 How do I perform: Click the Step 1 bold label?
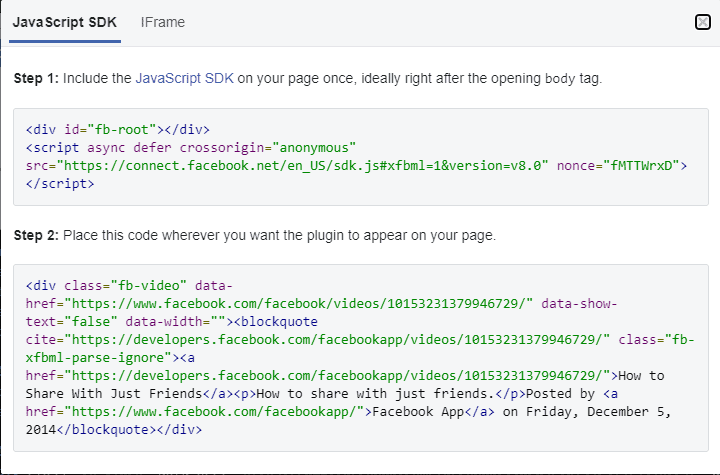tap(36, 79)
